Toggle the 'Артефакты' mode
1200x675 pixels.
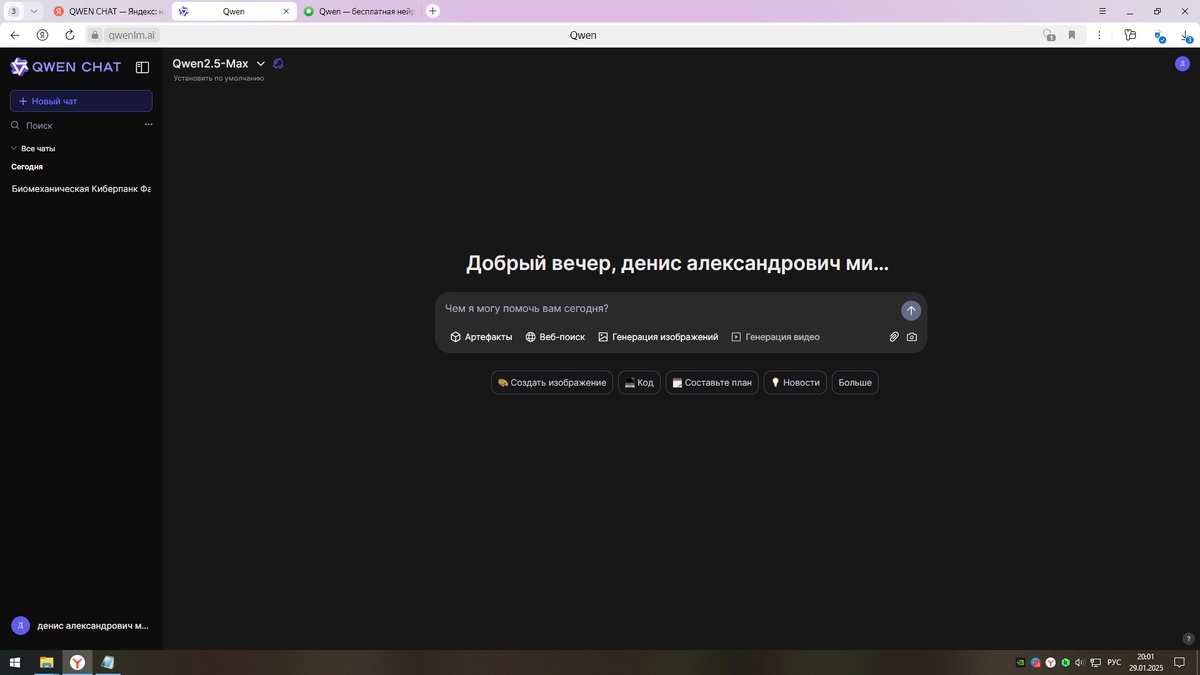tap(481, 337)
